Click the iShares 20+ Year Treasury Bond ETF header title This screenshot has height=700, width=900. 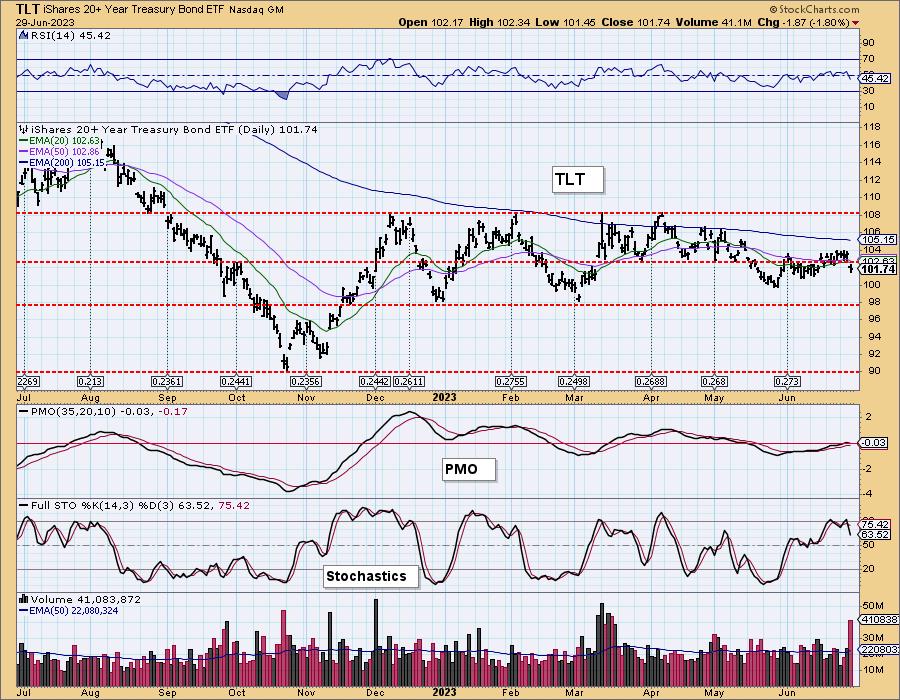(133, 10)
